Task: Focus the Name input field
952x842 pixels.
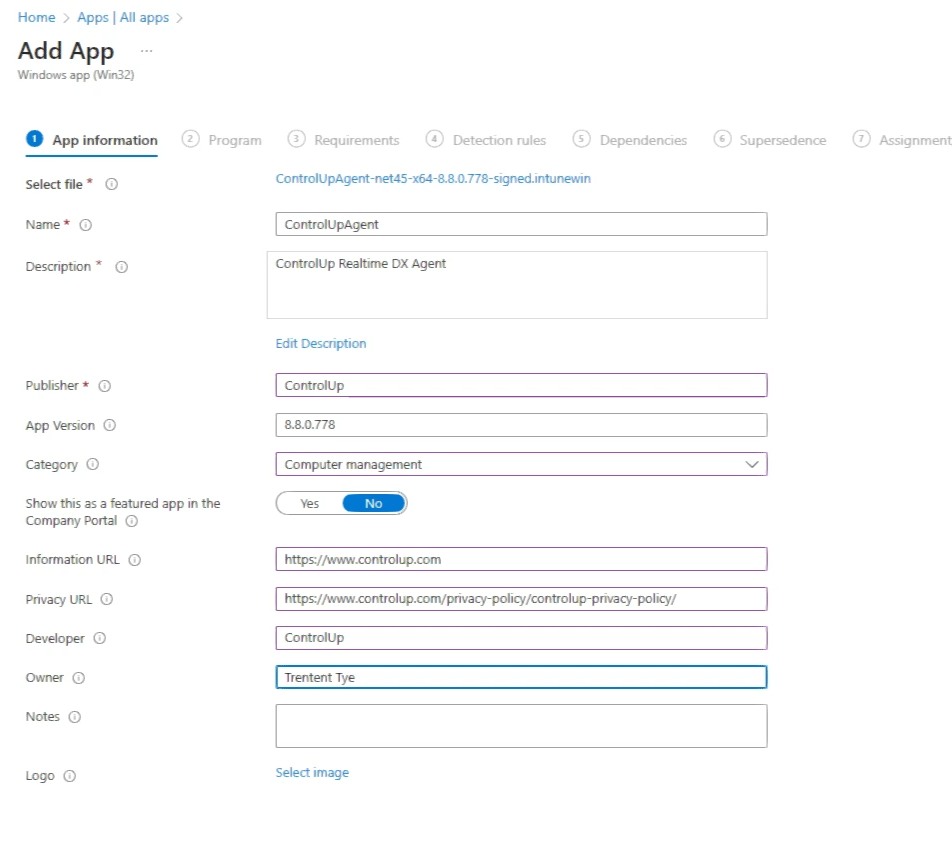Action: coord(521,225)
